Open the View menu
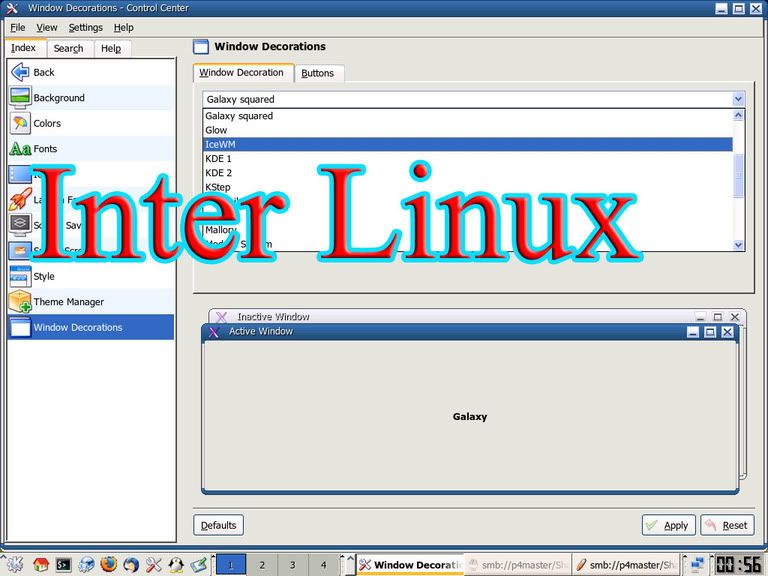 47,27
